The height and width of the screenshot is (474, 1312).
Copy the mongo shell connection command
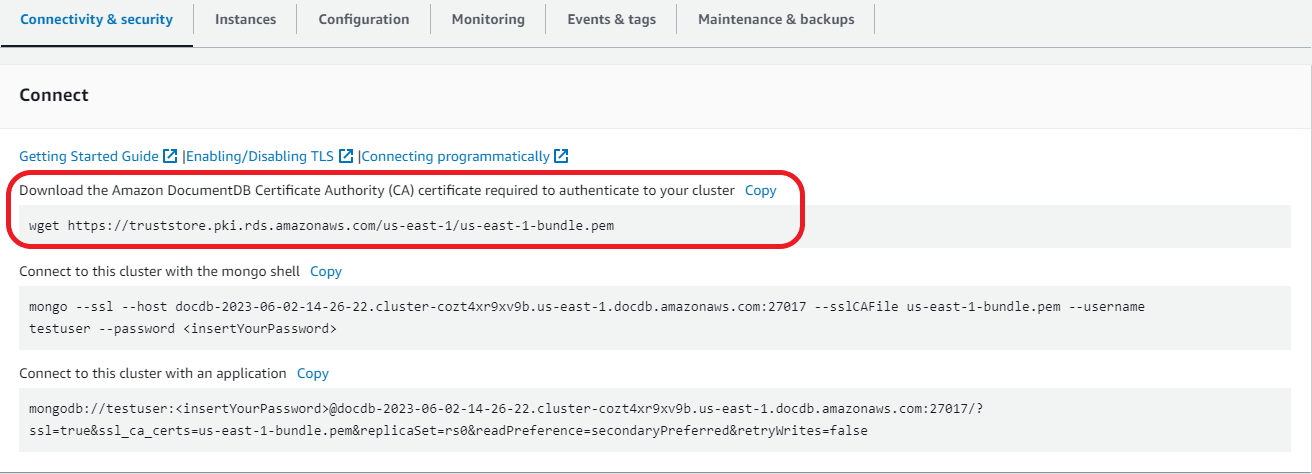tap(326, 271)
